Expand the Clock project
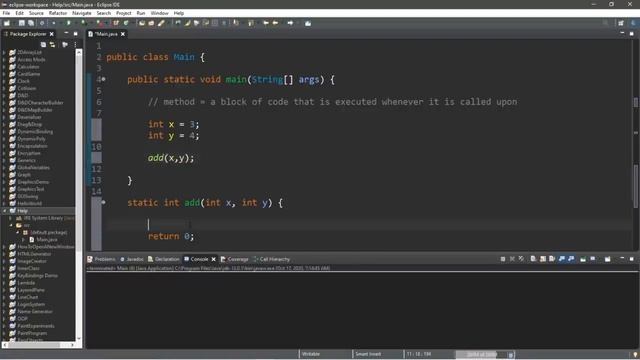Screen dimensions: 640x360 click(4, 81)
